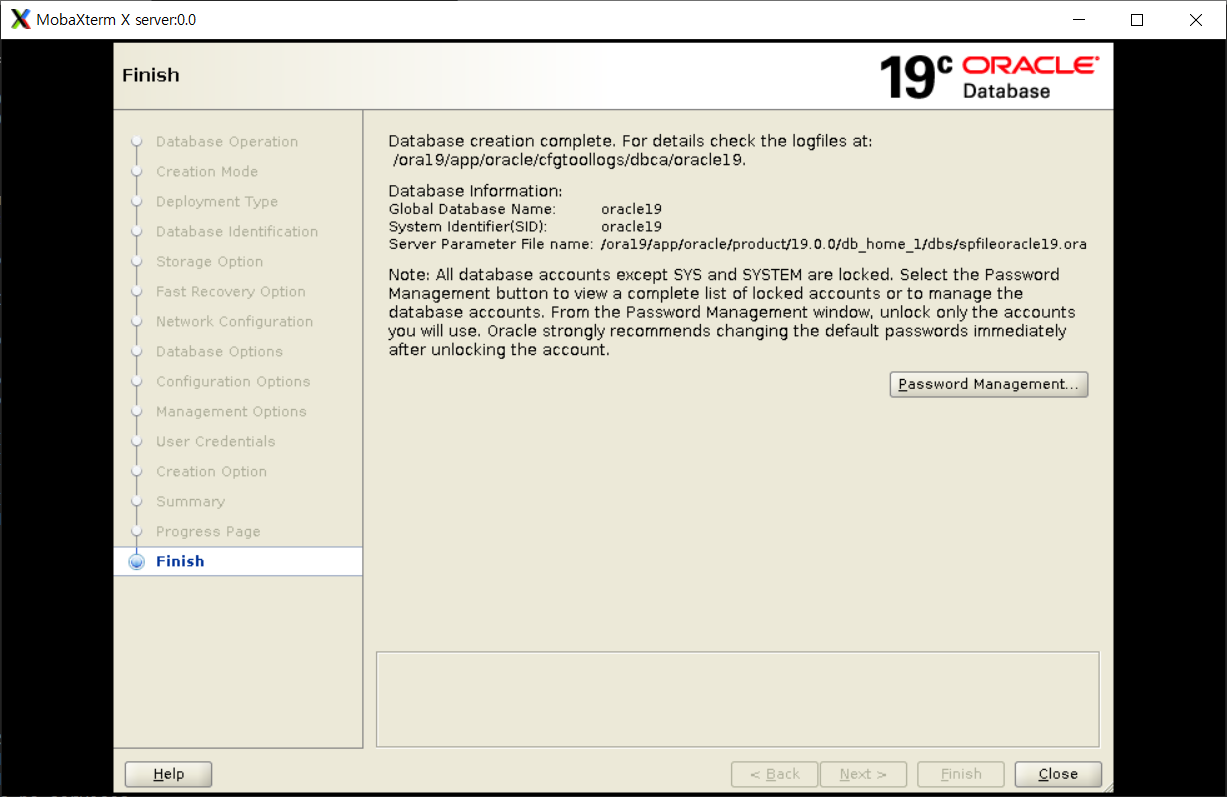Click the 'System Identifier(SID):' label
Screen dimensions: 1227x797
[468, 227]
